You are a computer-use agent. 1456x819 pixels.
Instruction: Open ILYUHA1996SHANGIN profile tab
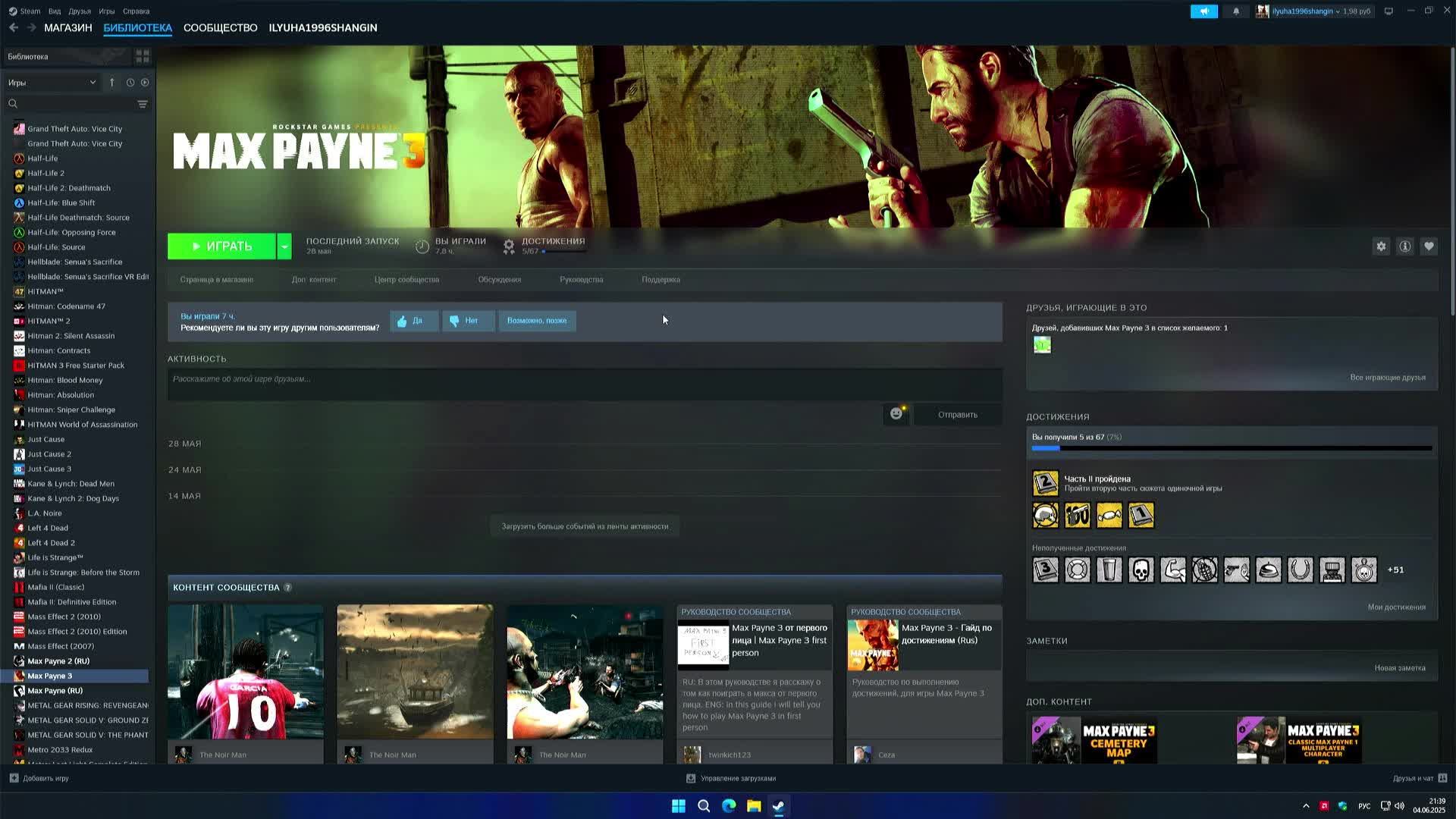click(323, 27)
